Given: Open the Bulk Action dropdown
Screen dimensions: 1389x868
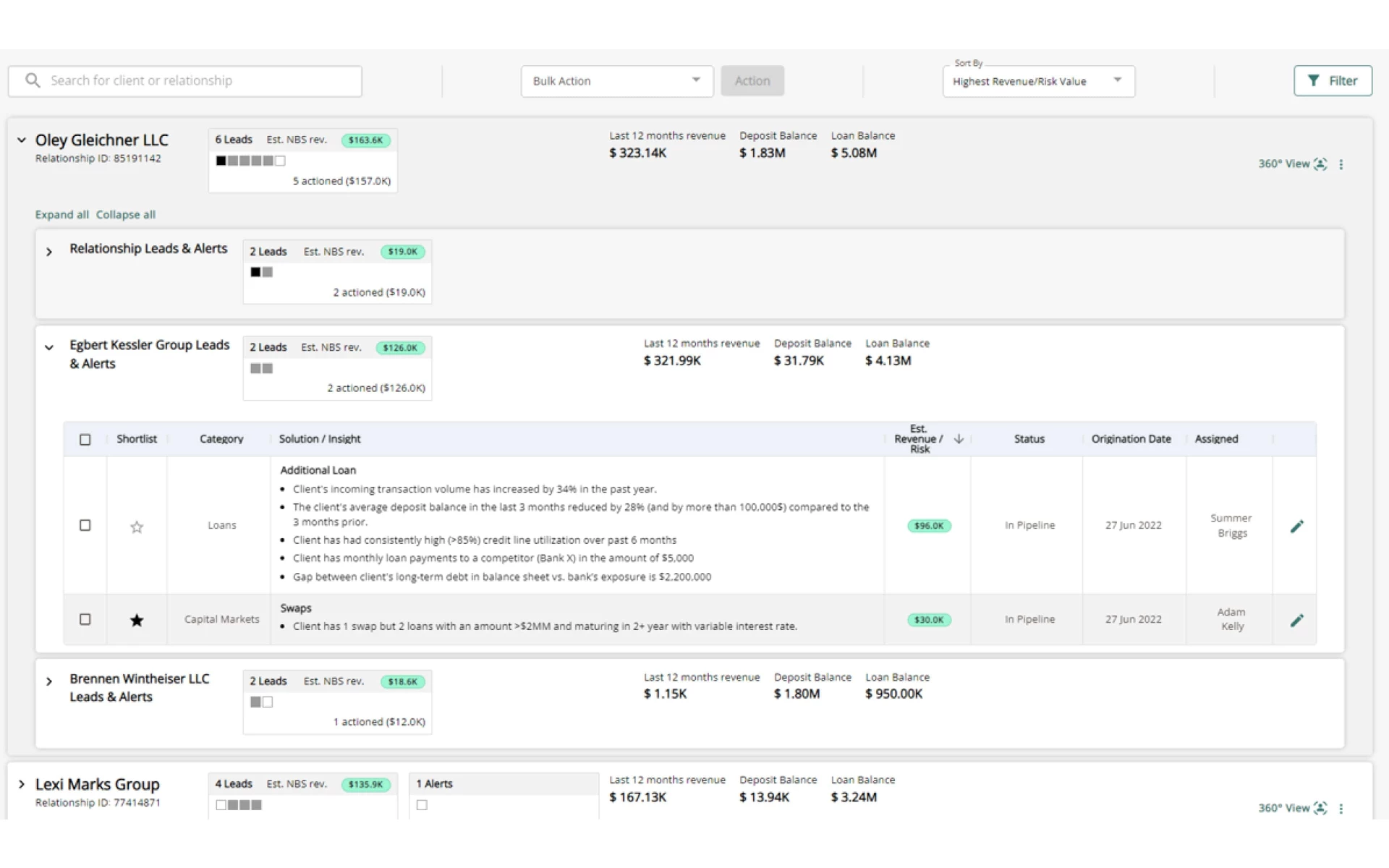Looking at the screenshot, I should (617, 81).
